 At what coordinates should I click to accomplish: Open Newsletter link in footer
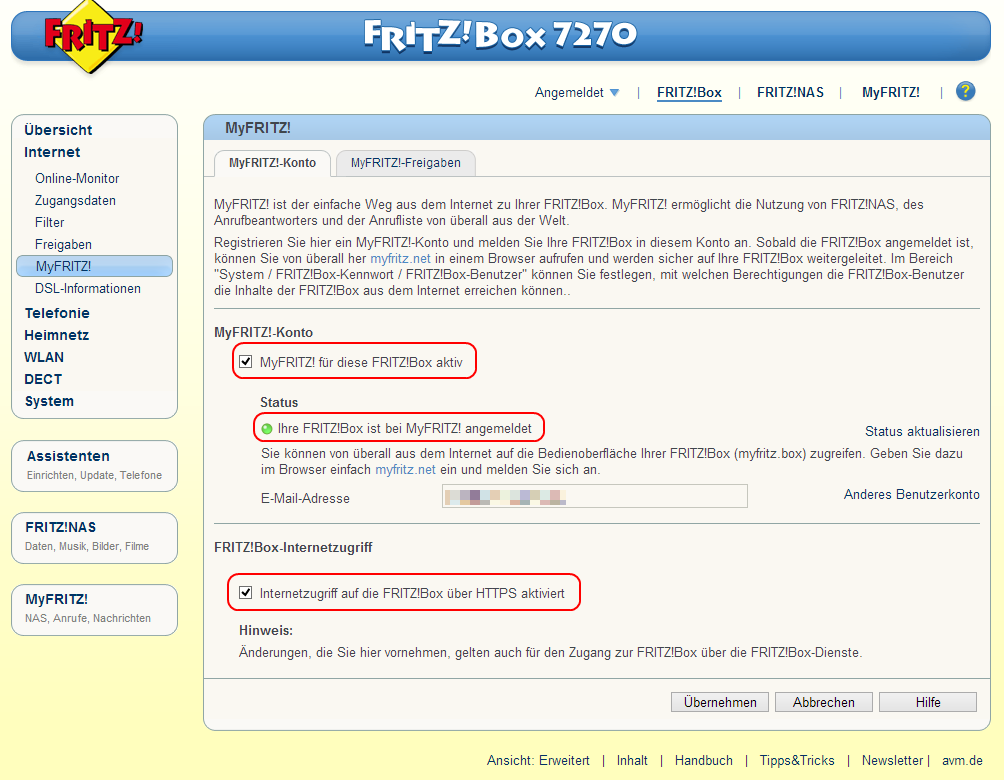(x=892, y=761)
